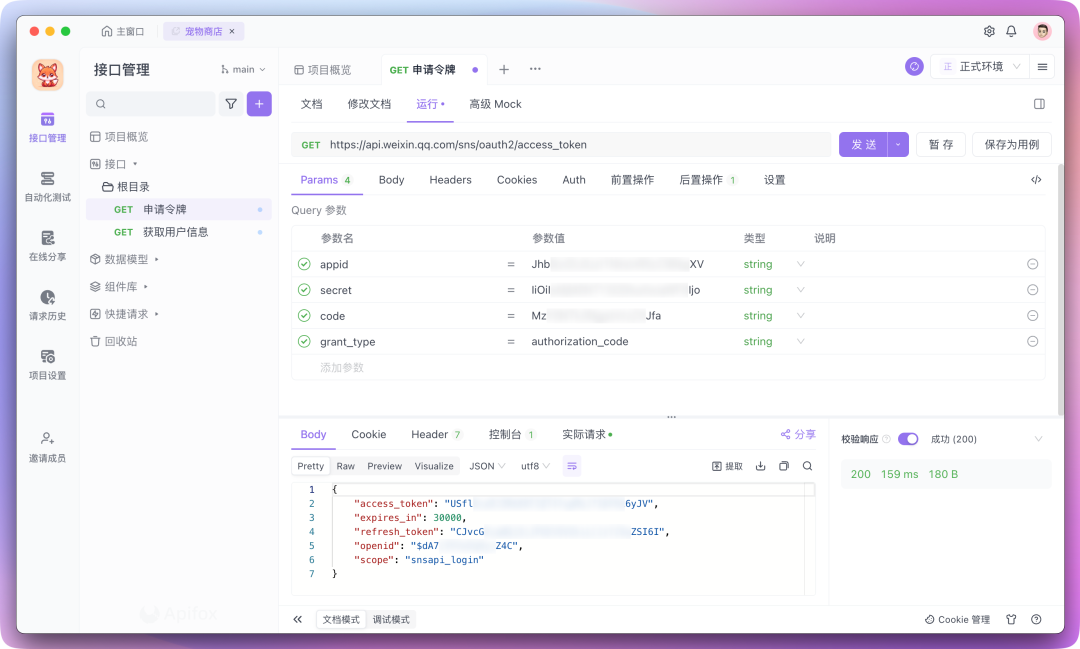Click the request URL field
The height and width of the screenshot is (649, 1080).
tap(561, 145)
